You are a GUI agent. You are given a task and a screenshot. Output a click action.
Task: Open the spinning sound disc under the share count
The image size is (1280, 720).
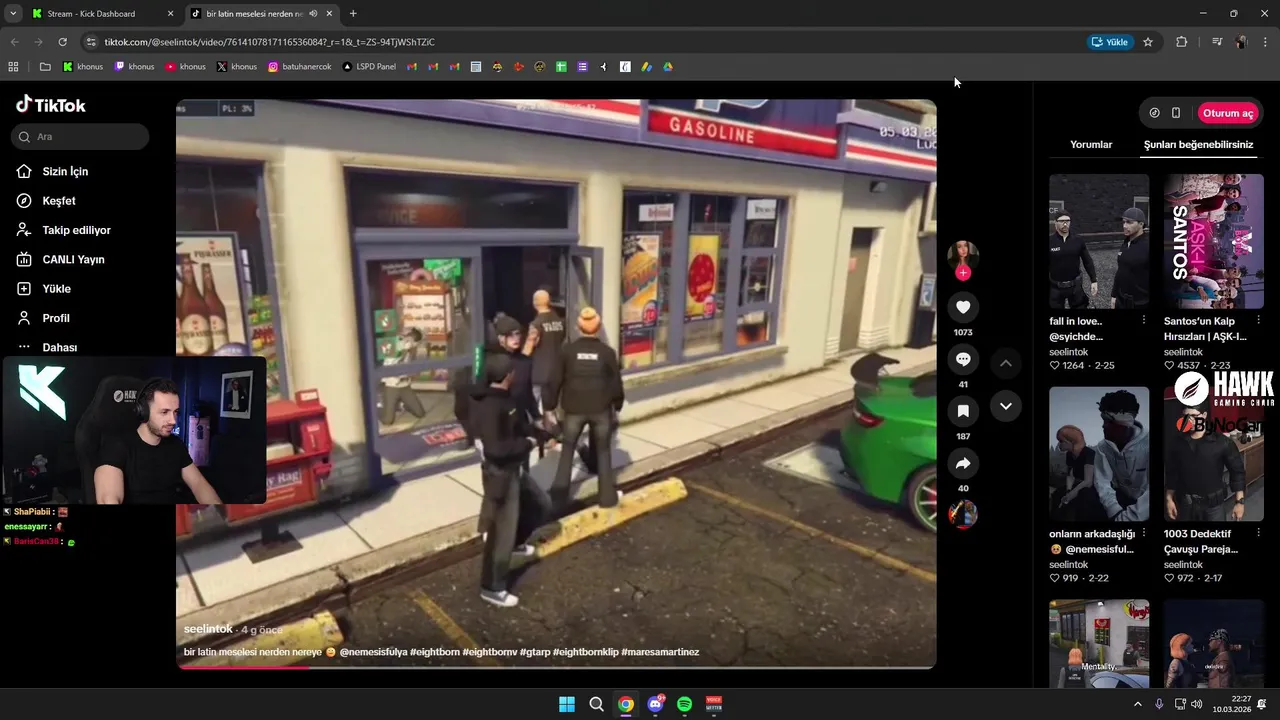tap(963, 514)
